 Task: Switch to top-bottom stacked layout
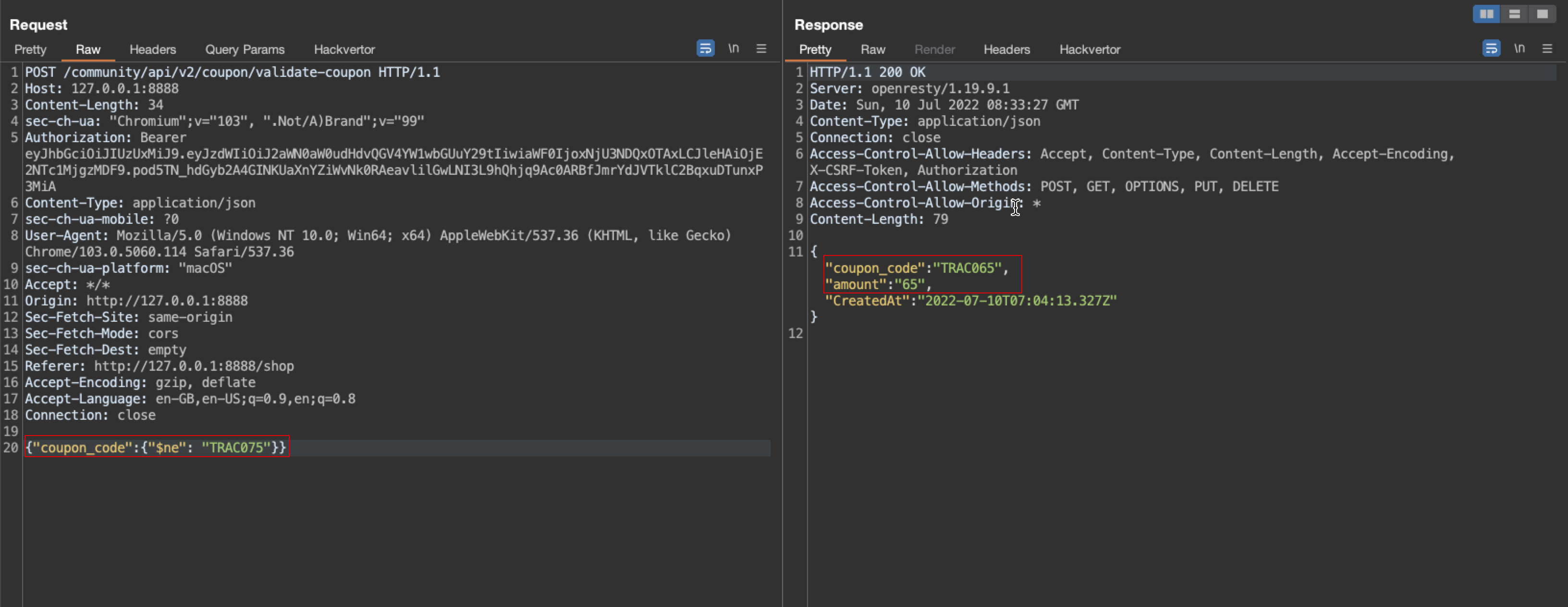1514,14
